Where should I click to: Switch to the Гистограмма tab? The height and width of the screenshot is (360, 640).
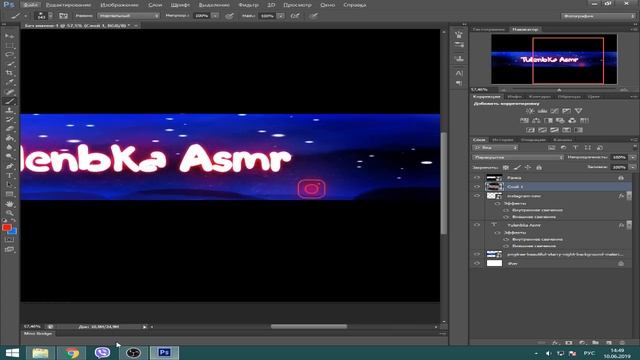[489, 29]
